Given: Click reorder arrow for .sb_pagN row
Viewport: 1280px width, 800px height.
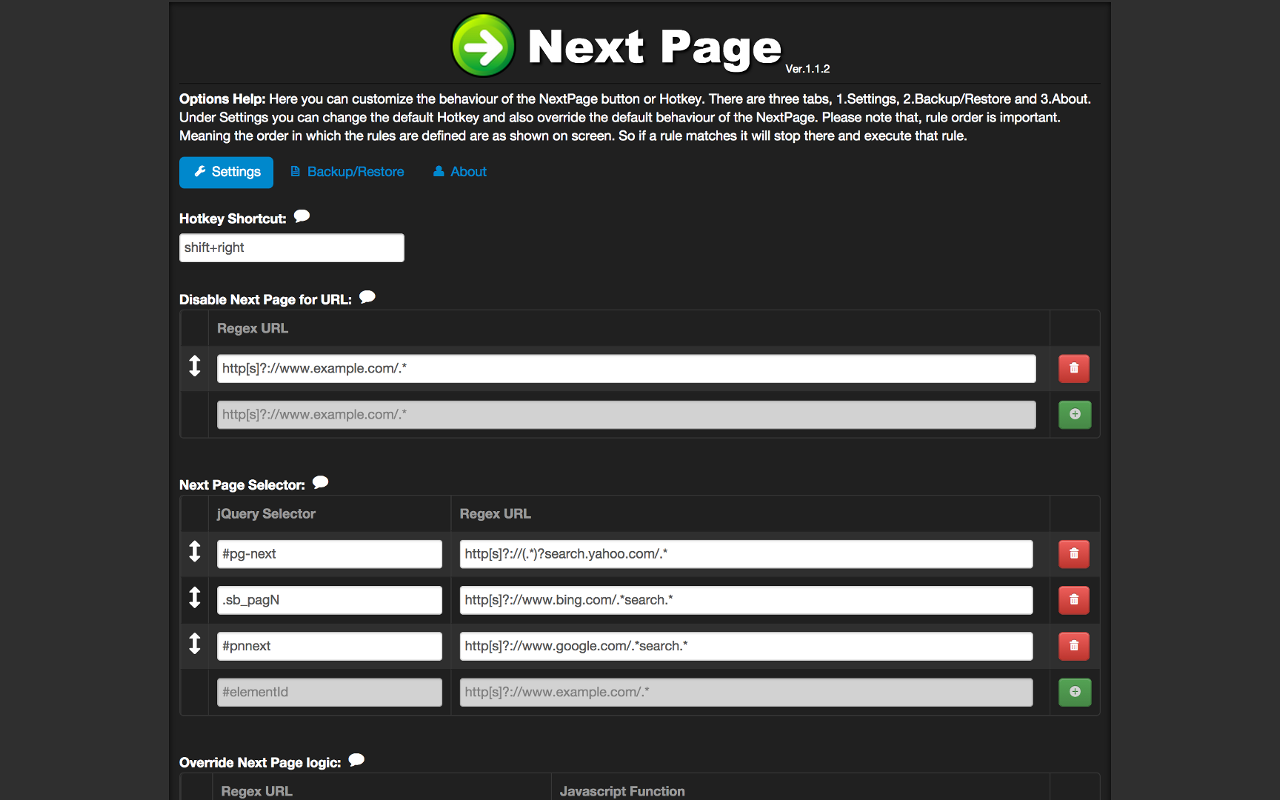Looking at the screenshot, I should point(195,597).
